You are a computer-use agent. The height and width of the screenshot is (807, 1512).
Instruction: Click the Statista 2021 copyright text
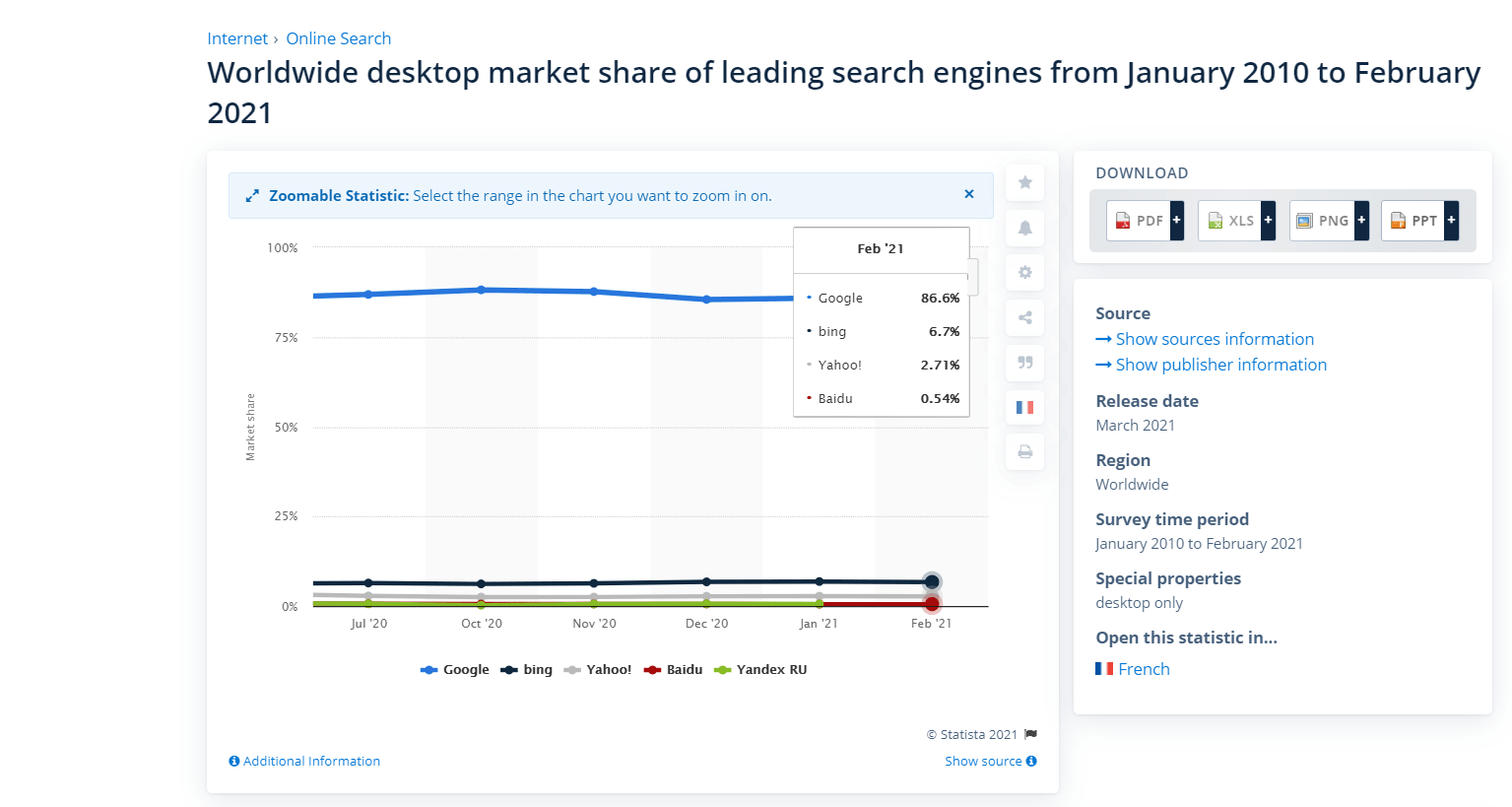(972, 734)
